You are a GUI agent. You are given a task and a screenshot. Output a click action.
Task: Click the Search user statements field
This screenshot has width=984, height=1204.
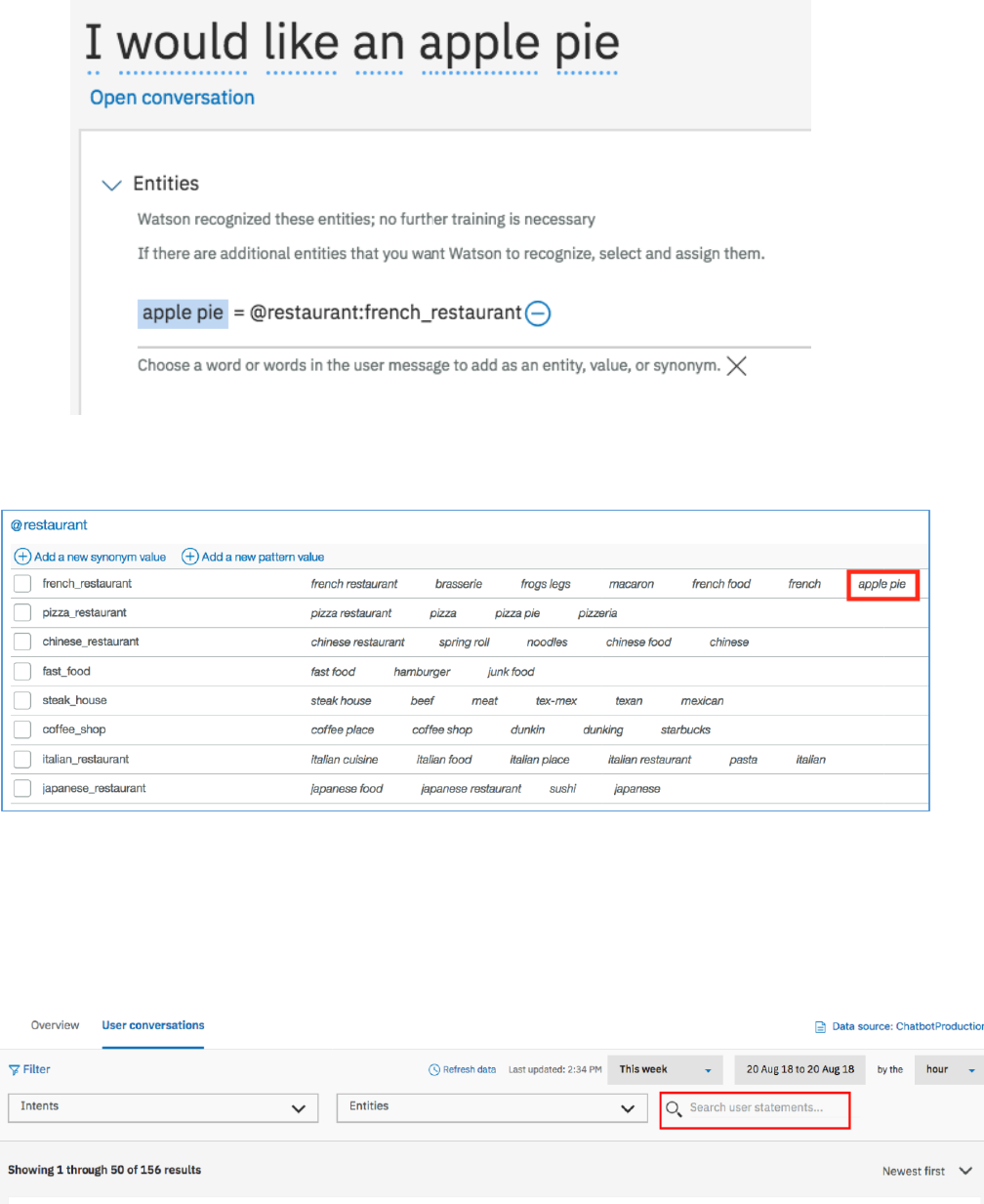point(755,1108)
